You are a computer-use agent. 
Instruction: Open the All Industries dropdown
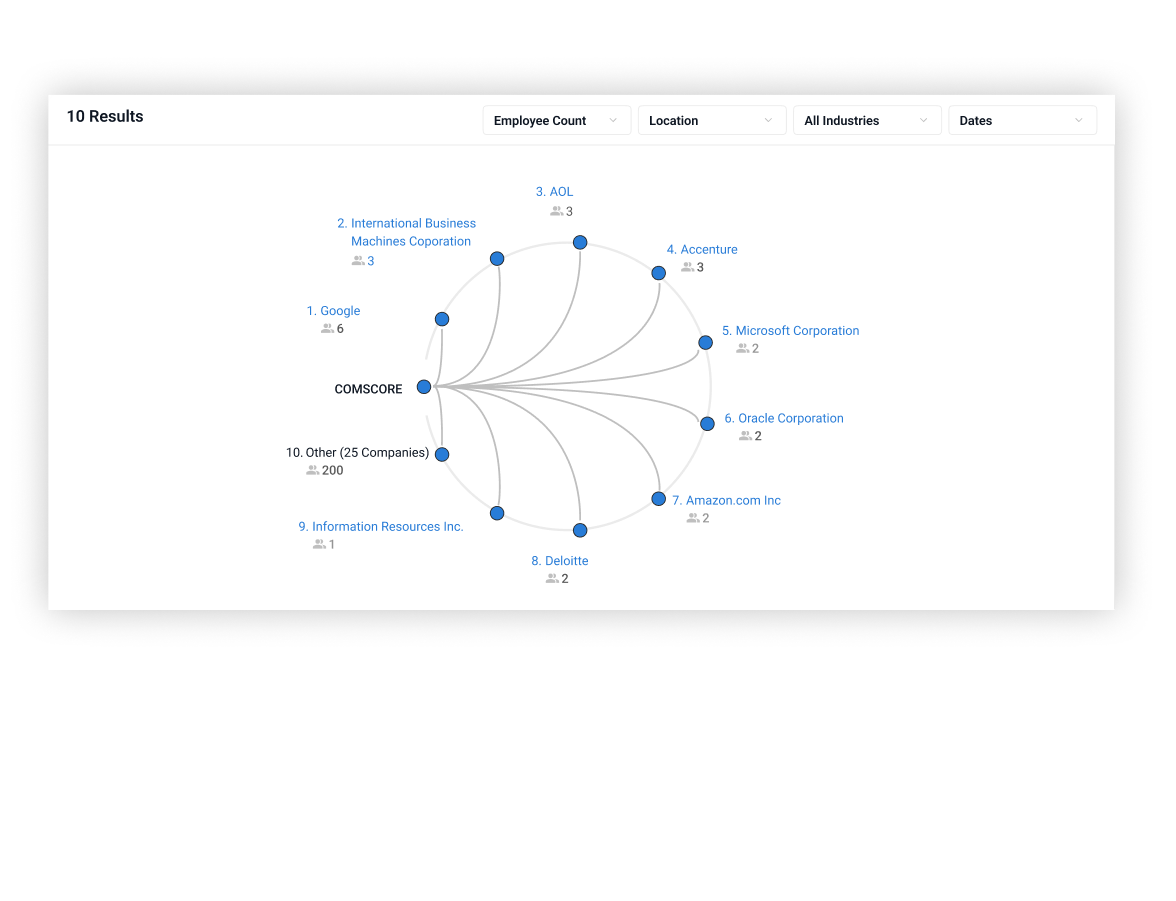tap(867, 120)
